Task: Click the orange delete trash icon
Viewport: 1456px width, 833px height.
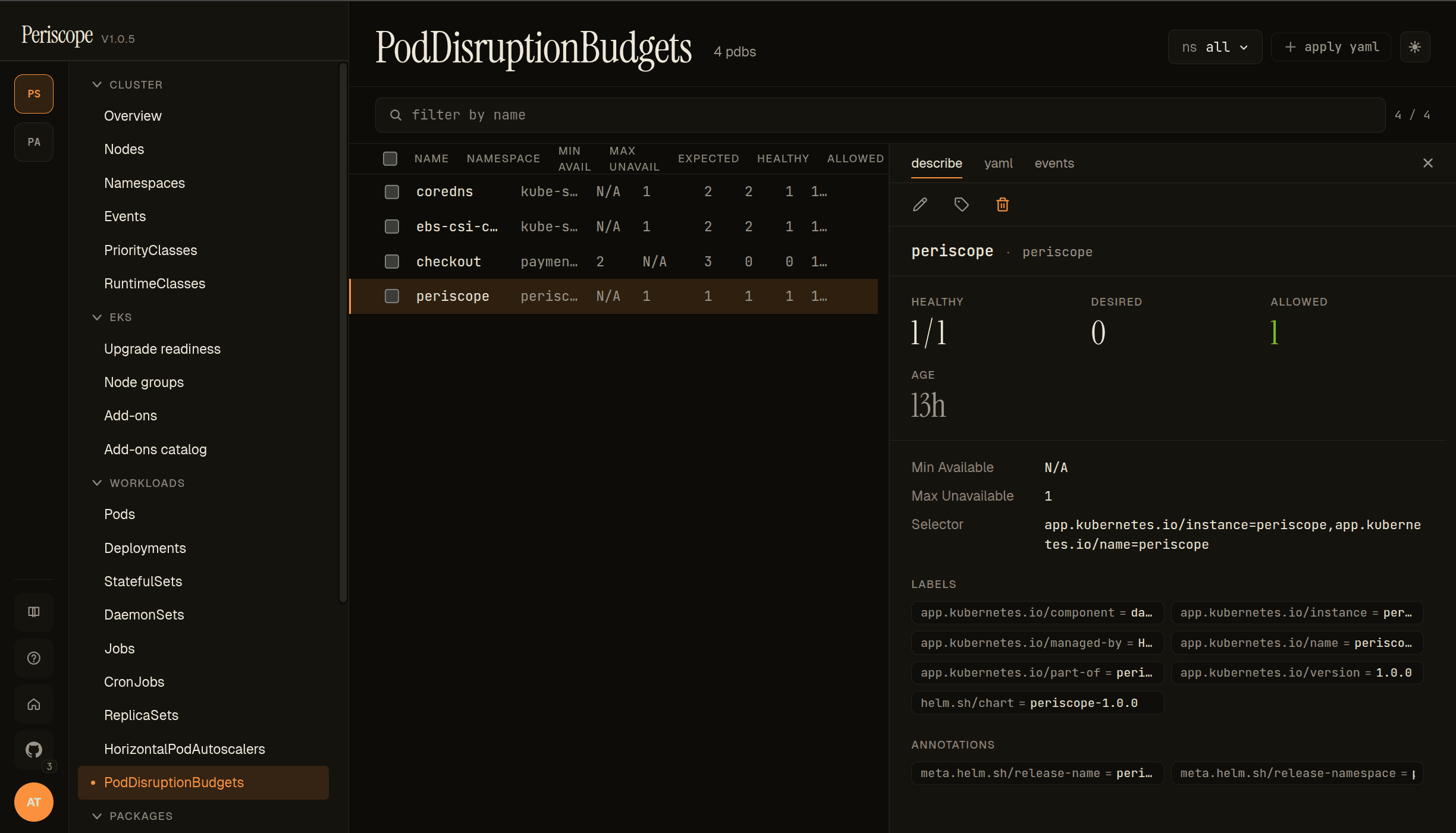Action: click(1003, 205)
